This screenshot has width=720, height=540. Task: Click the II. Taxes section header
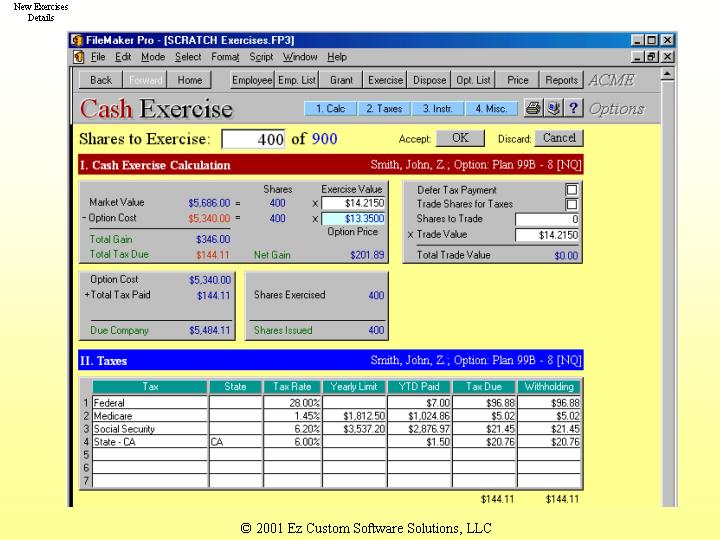331,360
